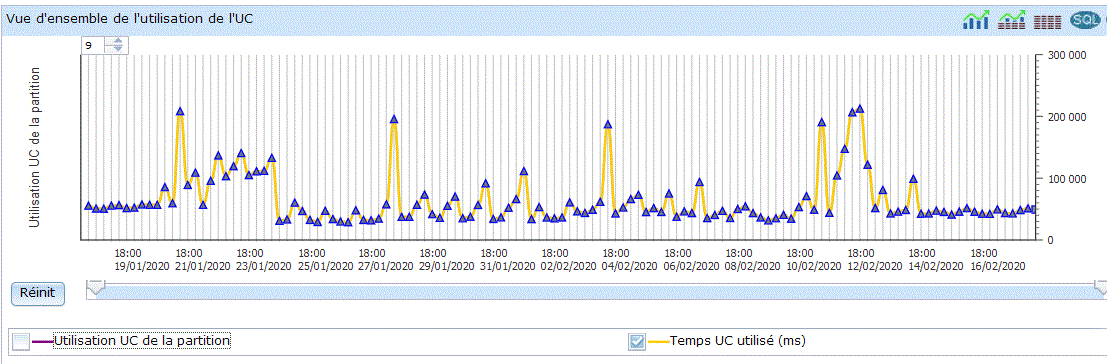The height and width of the screenshot is (364, 1107).
Task: Click the '100 000' axis value
Action: pyautogui.click(x=1067, y=178)
